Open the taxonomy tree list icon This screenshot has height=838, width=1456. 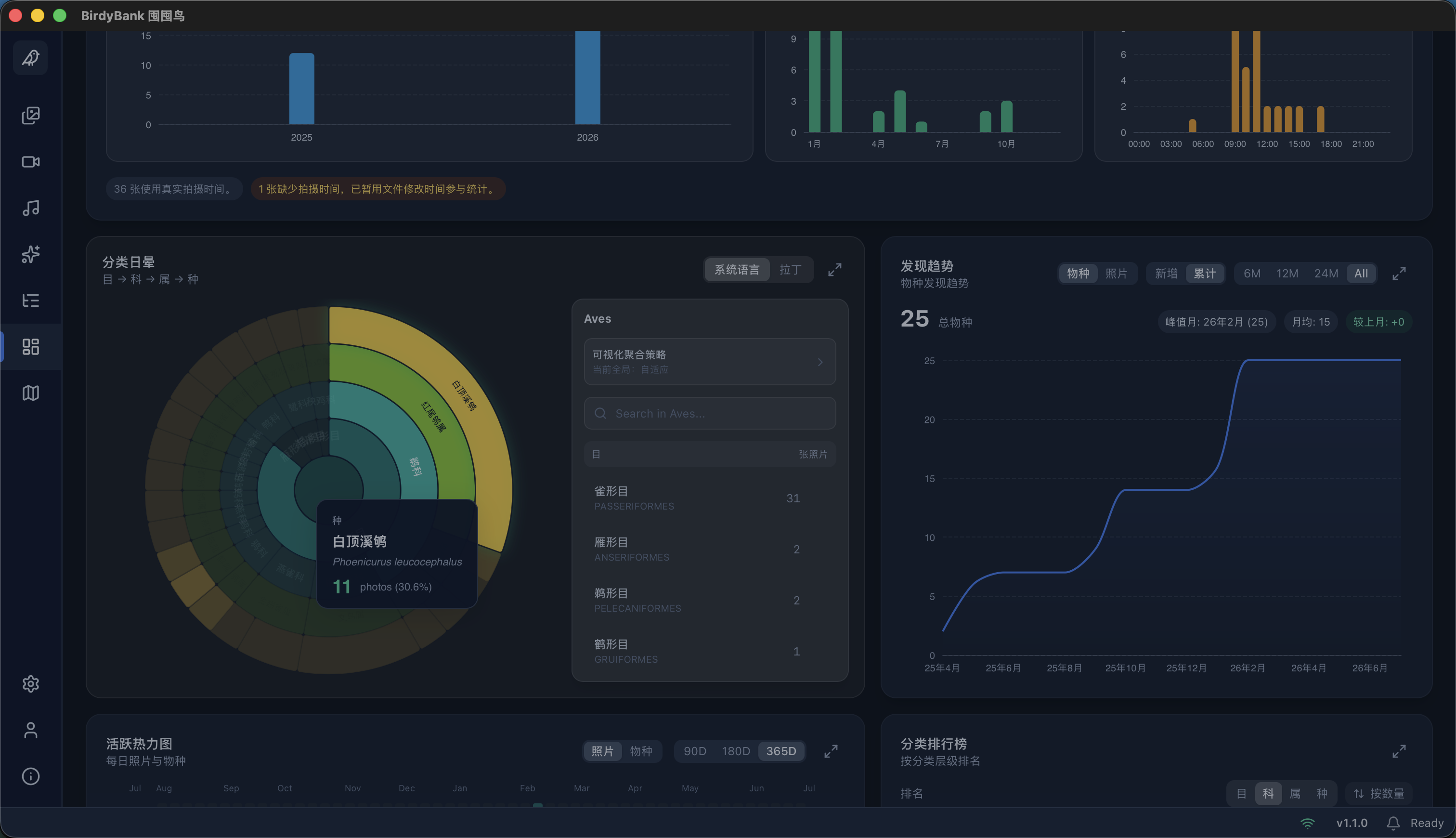click(30, 301)
